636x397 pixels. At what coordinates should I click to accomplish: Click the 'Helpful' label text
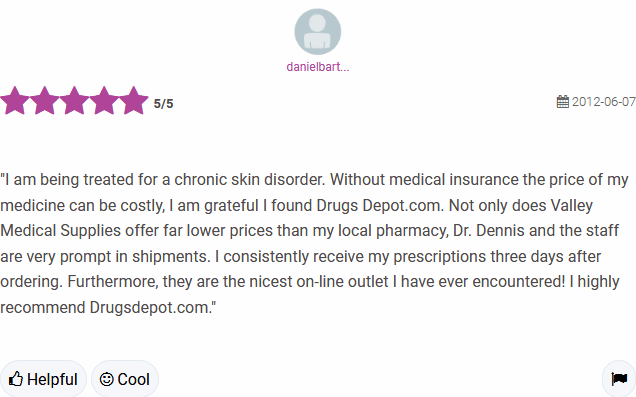pos(52,380)
